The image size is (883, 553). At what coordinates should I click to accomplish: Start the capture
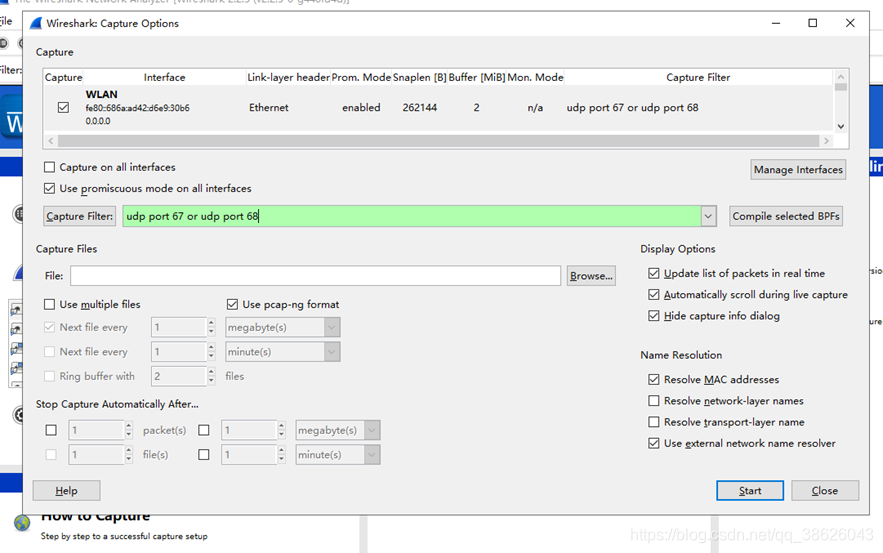pos(750,490)
